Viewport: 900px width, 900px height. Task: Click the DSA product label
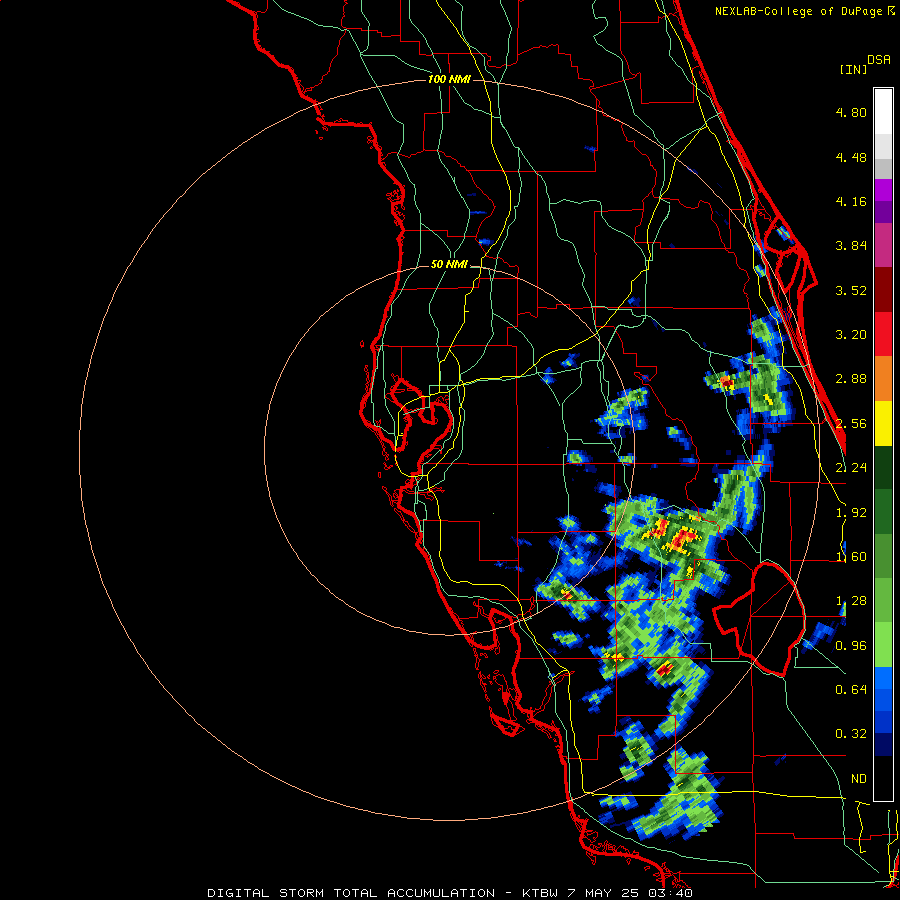click(x=879, y=60)
